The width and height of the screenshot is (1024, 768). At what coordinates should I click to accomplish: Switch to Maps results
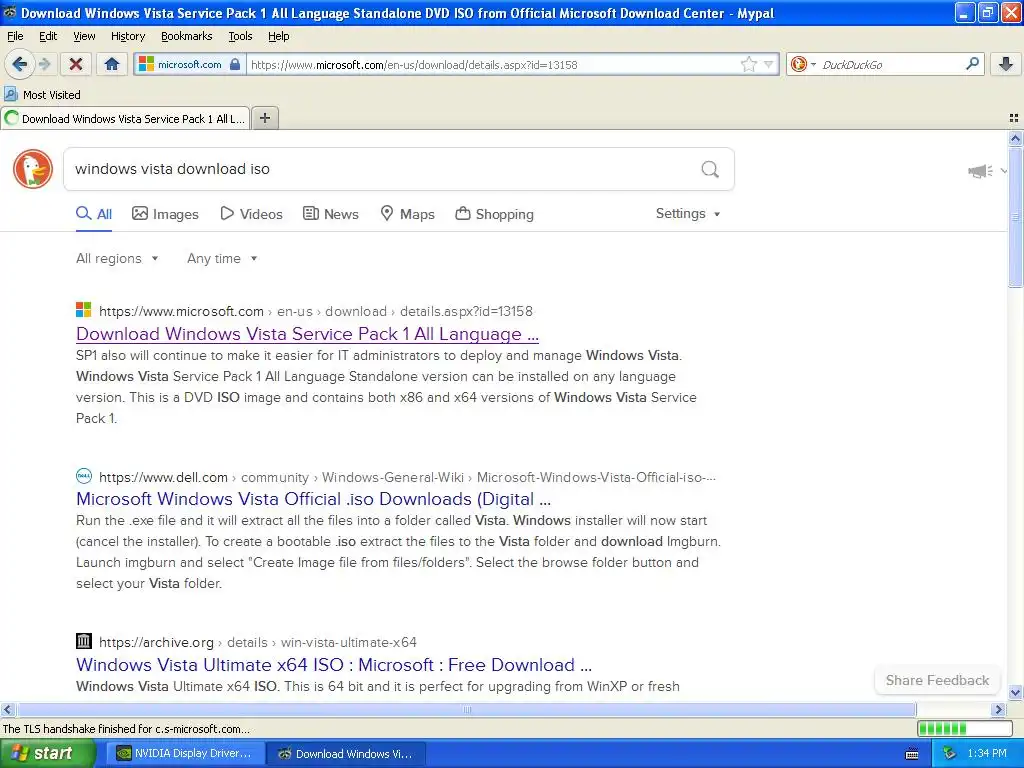pyautogui.click(x=408, y=214)
